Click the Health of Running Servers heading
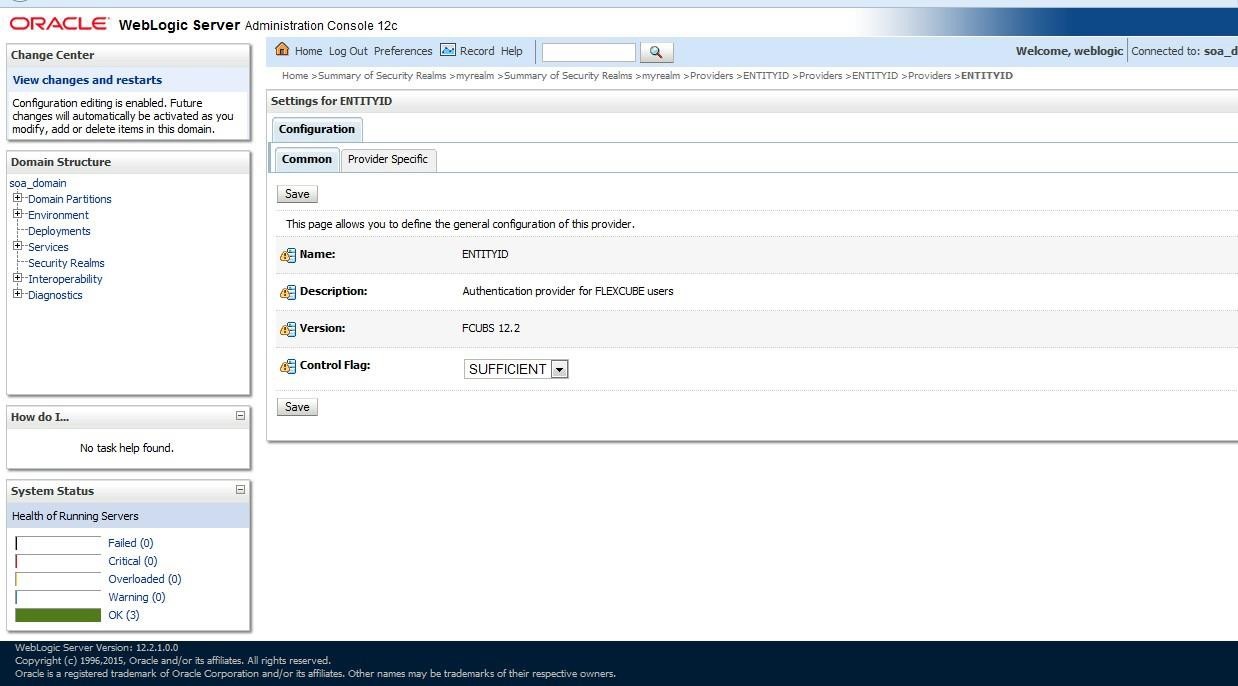Screen dimensions: 1238x686 click(x=75, y=516)
